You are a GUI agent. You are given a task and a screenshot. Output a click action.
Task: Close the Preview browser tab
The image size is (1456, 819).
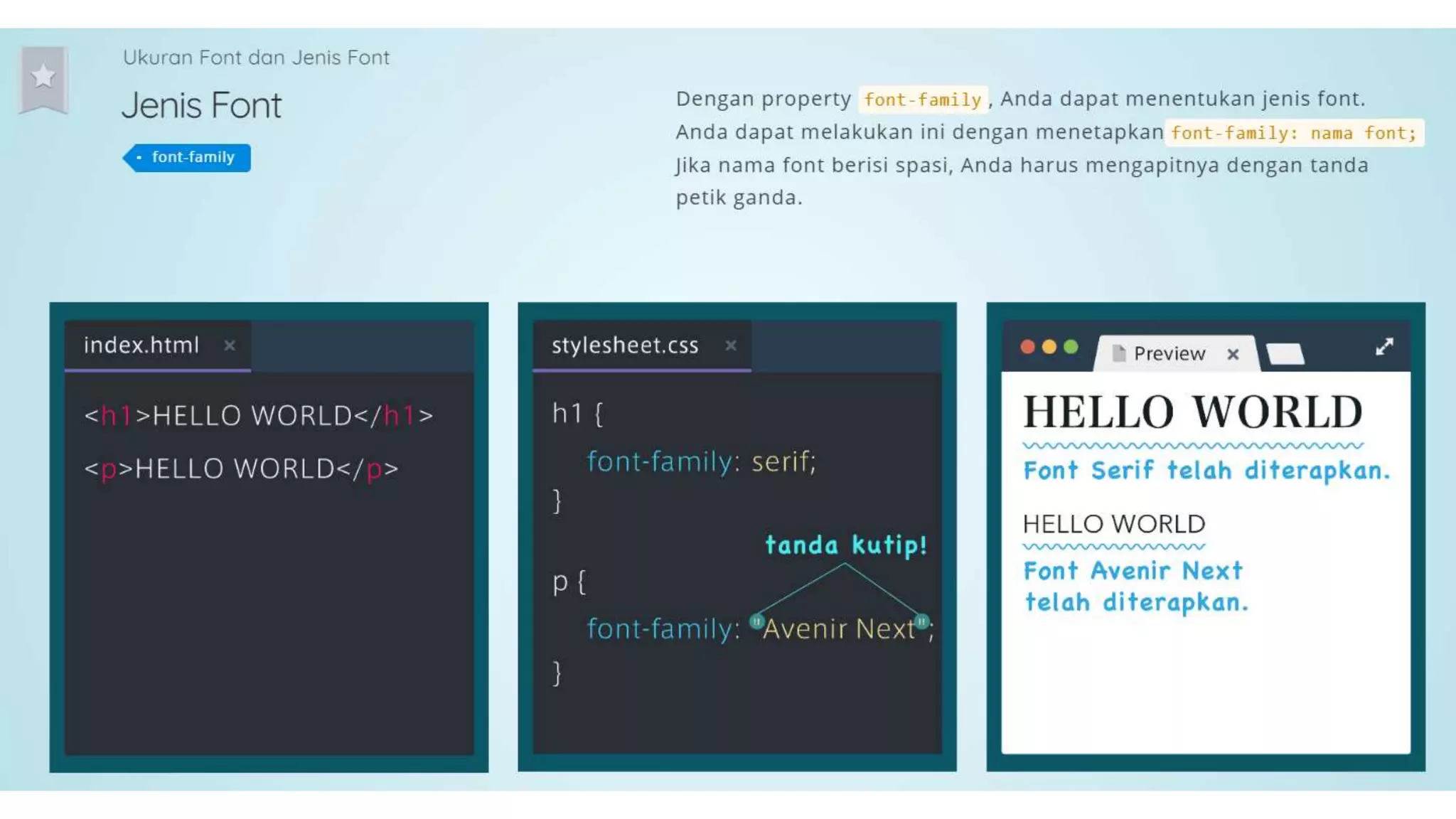[1233, 354]
